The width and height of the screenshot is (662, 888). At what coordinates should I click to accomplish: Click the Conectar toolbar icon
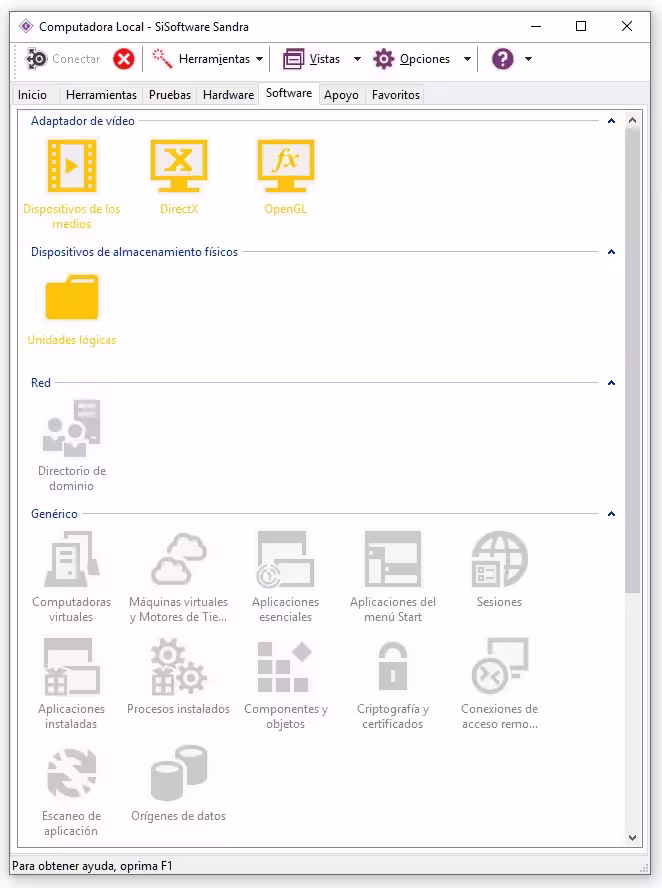click(x=36, y=59)
